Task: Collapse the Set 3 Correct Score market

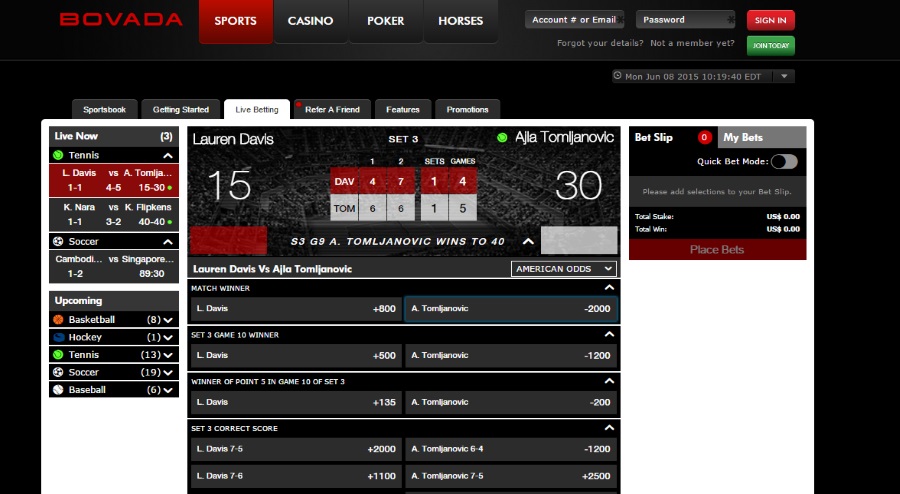Action: point(610,428)
